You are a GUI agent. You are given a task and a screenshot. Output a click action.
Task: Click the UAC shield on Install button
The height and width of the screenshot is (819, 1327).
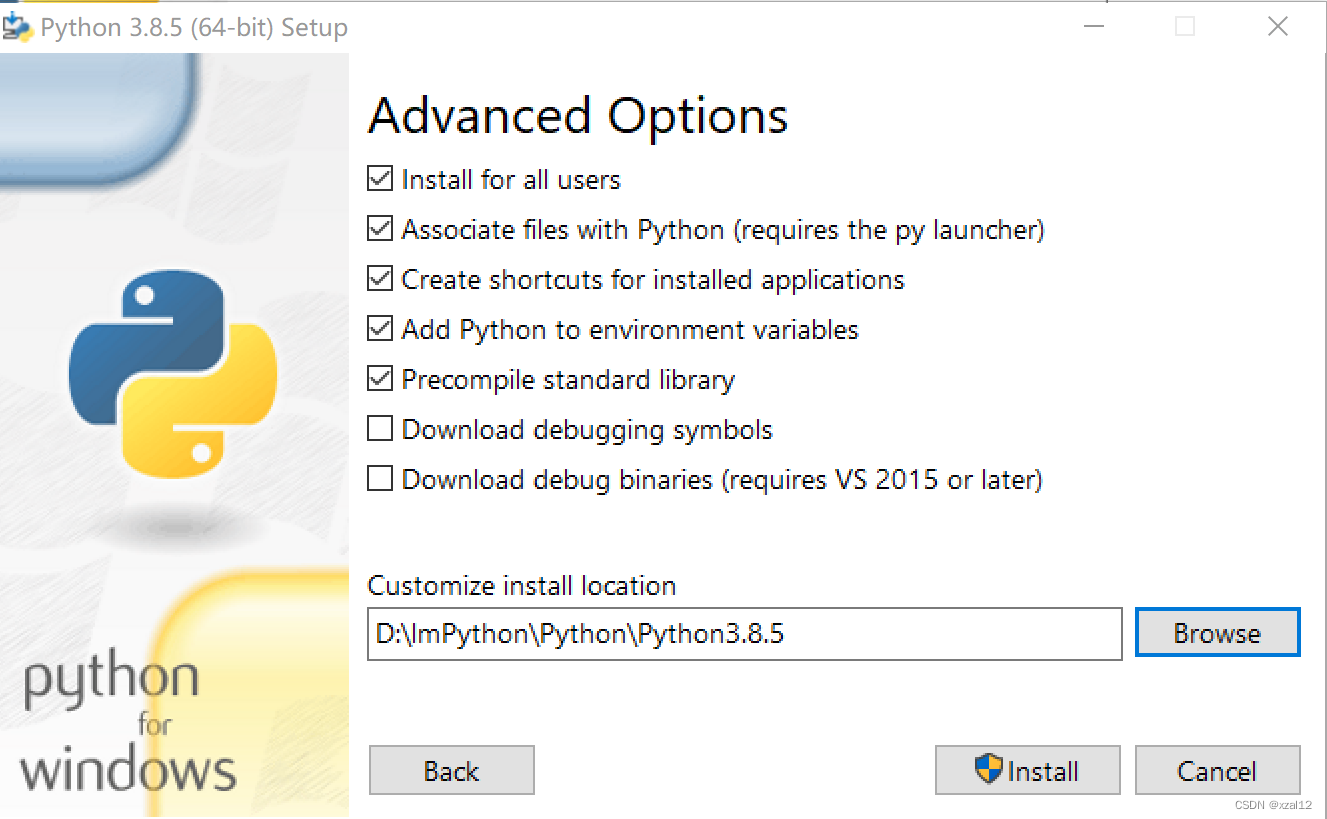pyautogui.click(x=990, y=770)
